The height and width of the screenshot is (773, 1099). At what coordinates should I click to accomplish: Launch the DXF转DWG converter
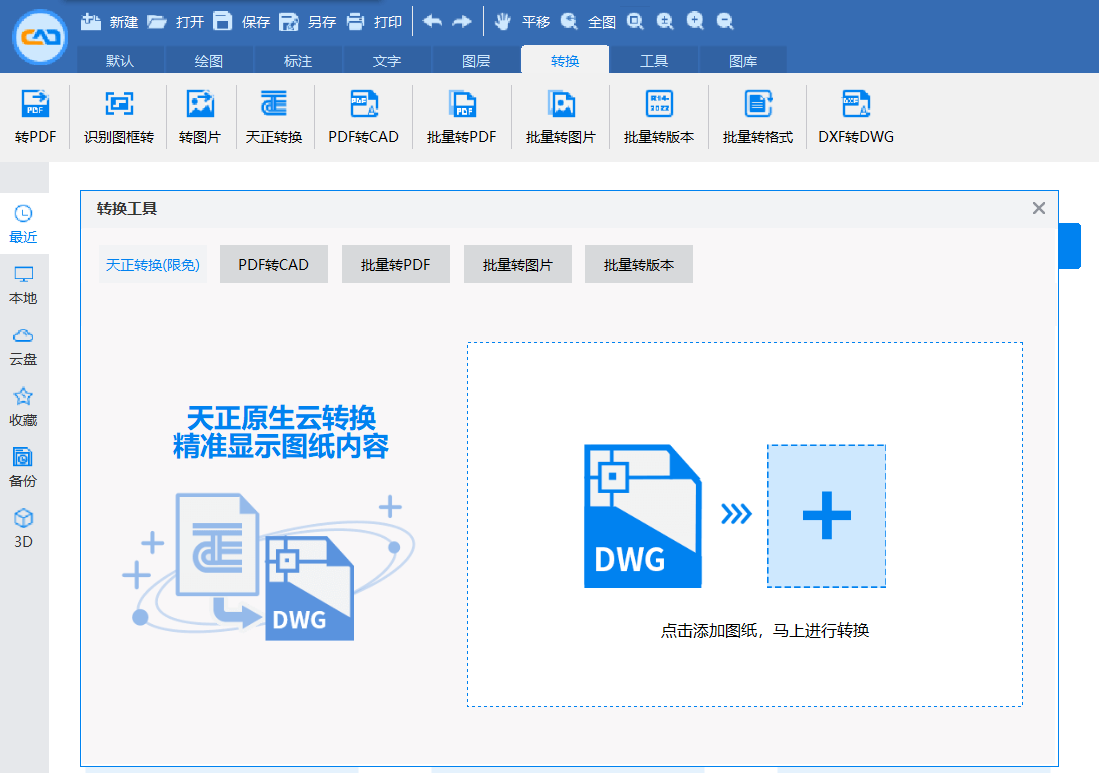(x=856, y=117)
